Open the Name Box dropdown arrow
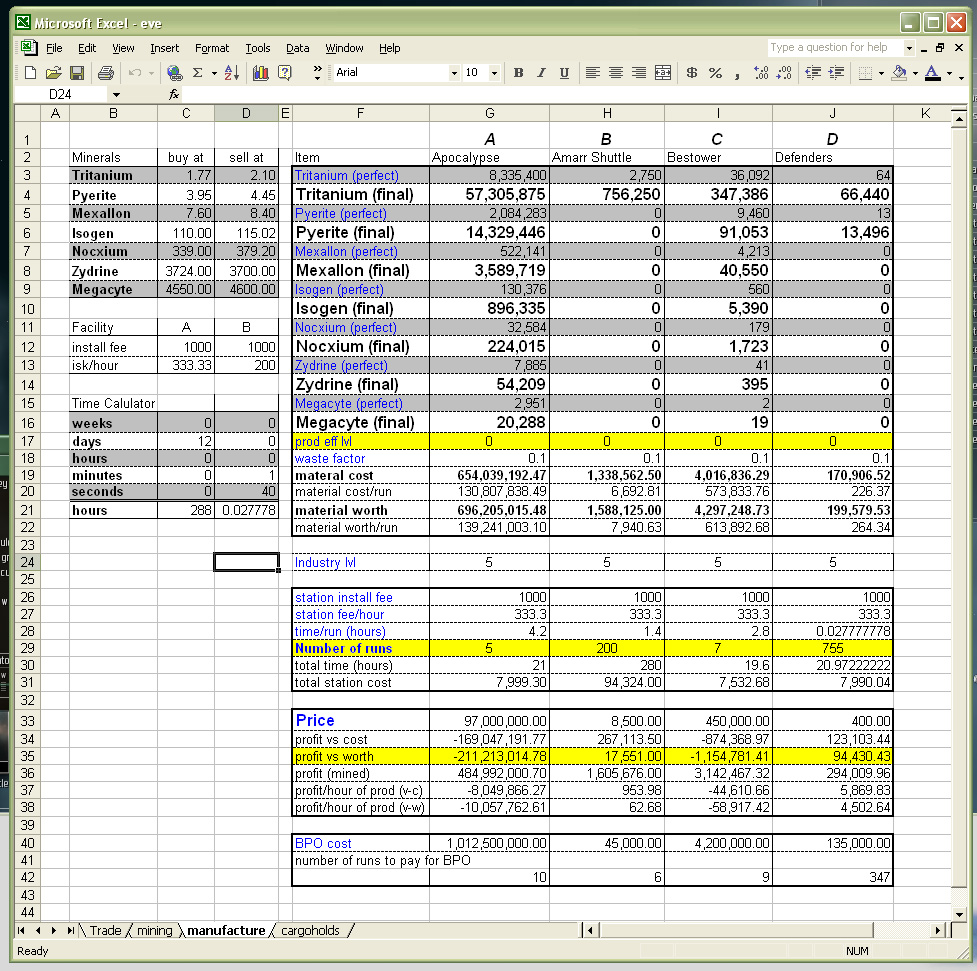 point(116,95)
